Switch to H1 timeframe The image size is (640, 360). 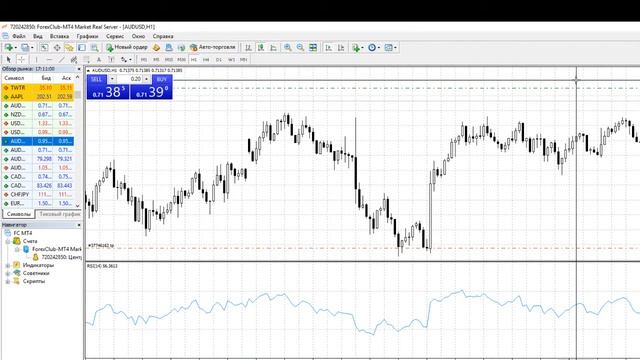[x=194, y=60]
